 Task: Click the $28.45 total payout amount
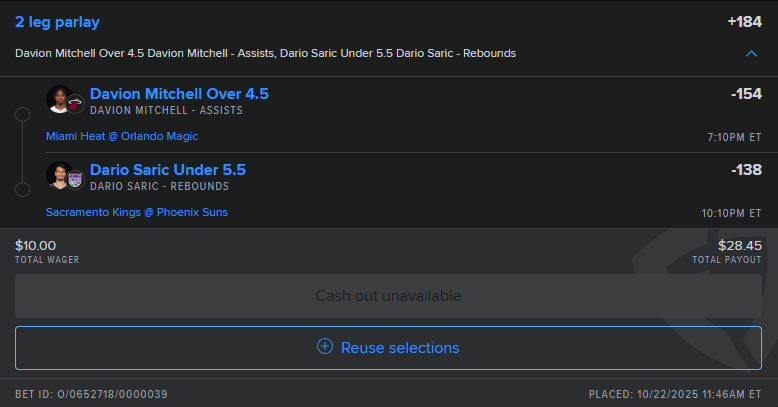click(740, 246)
